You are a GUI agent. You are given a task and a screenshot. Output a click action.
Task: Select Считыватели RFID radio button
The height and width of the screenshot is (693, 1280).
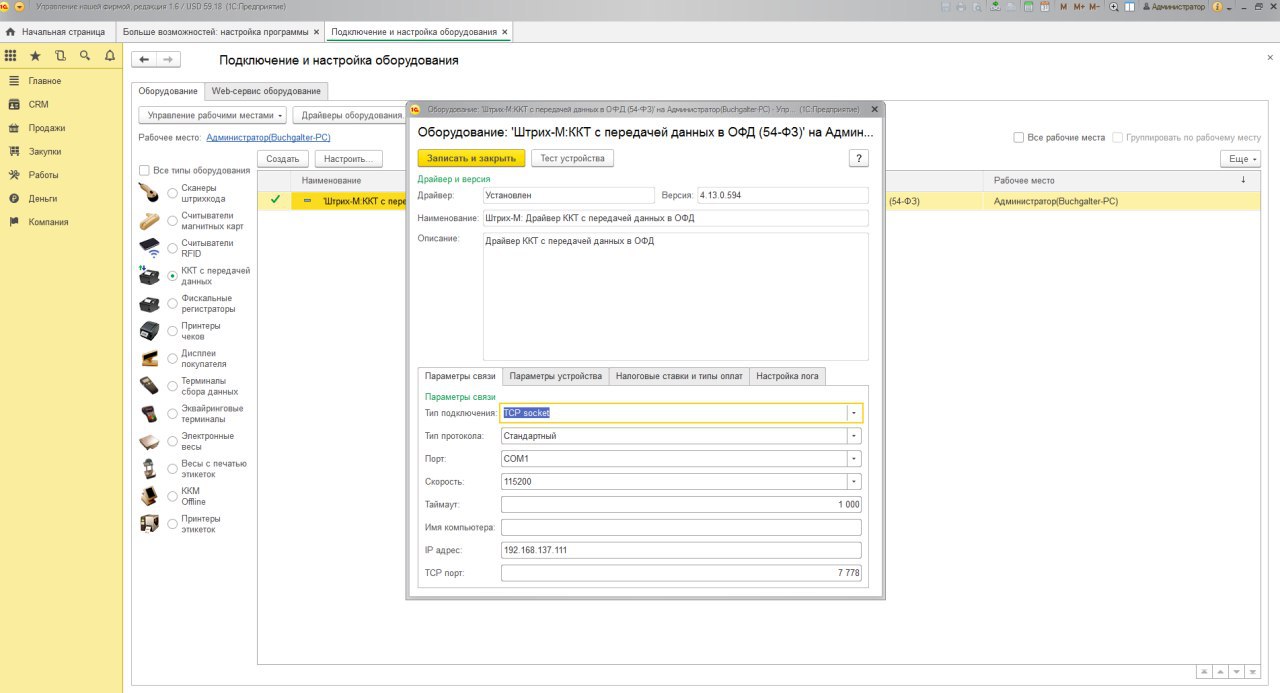tap(173, 247)
